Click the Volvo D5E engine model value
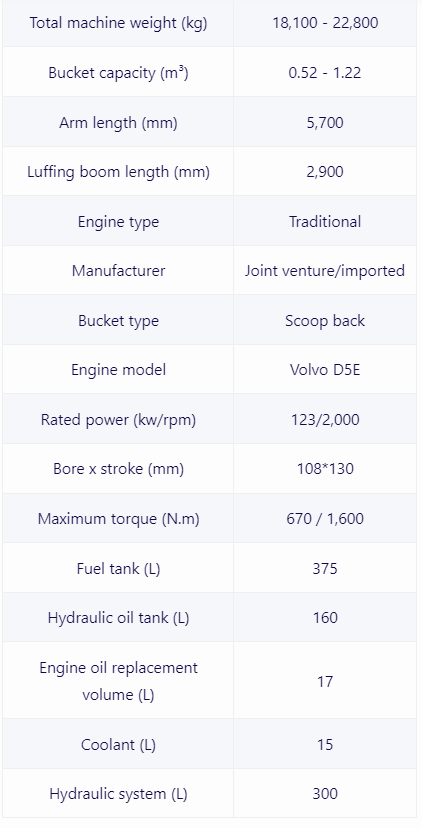422x828 pixels. tap(325, 370)
